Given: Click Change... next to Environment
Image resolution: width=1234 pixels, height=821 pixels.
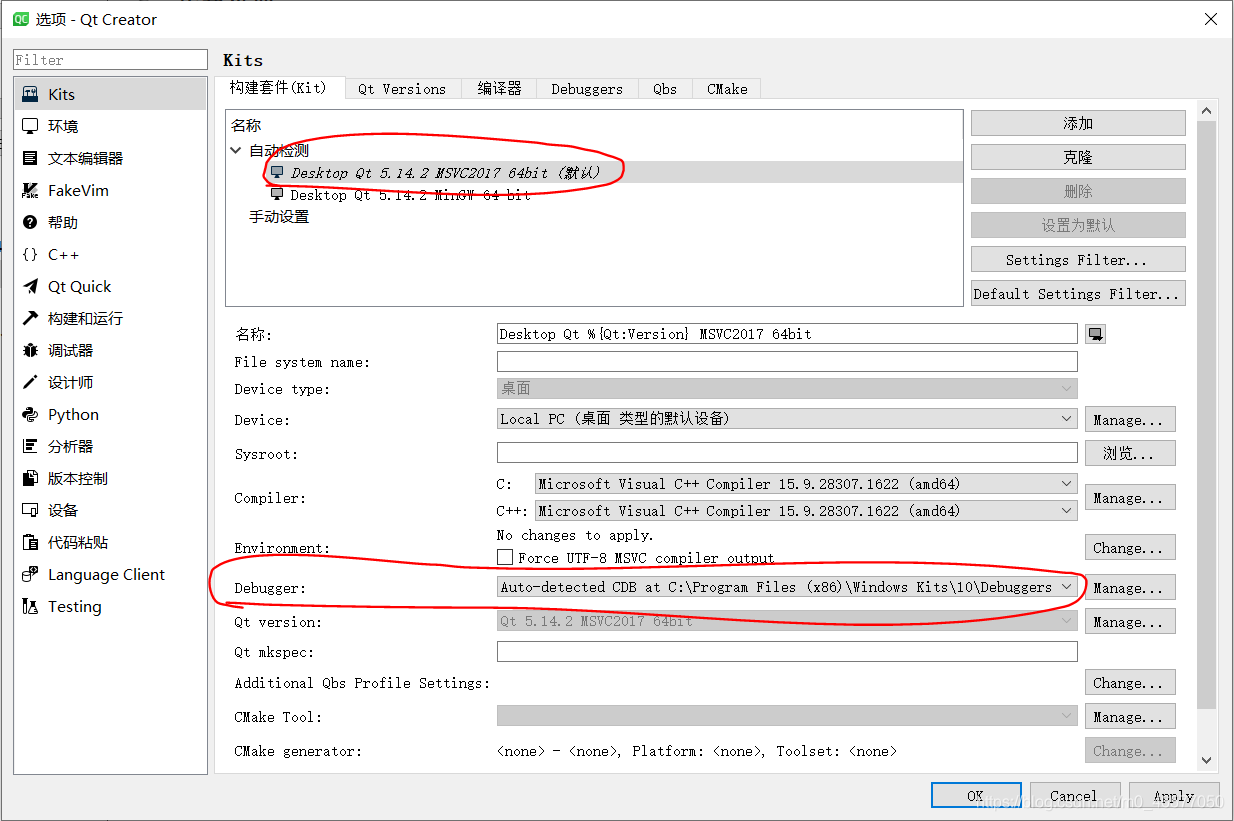Looking at the screenshot, I should 1130,547.
